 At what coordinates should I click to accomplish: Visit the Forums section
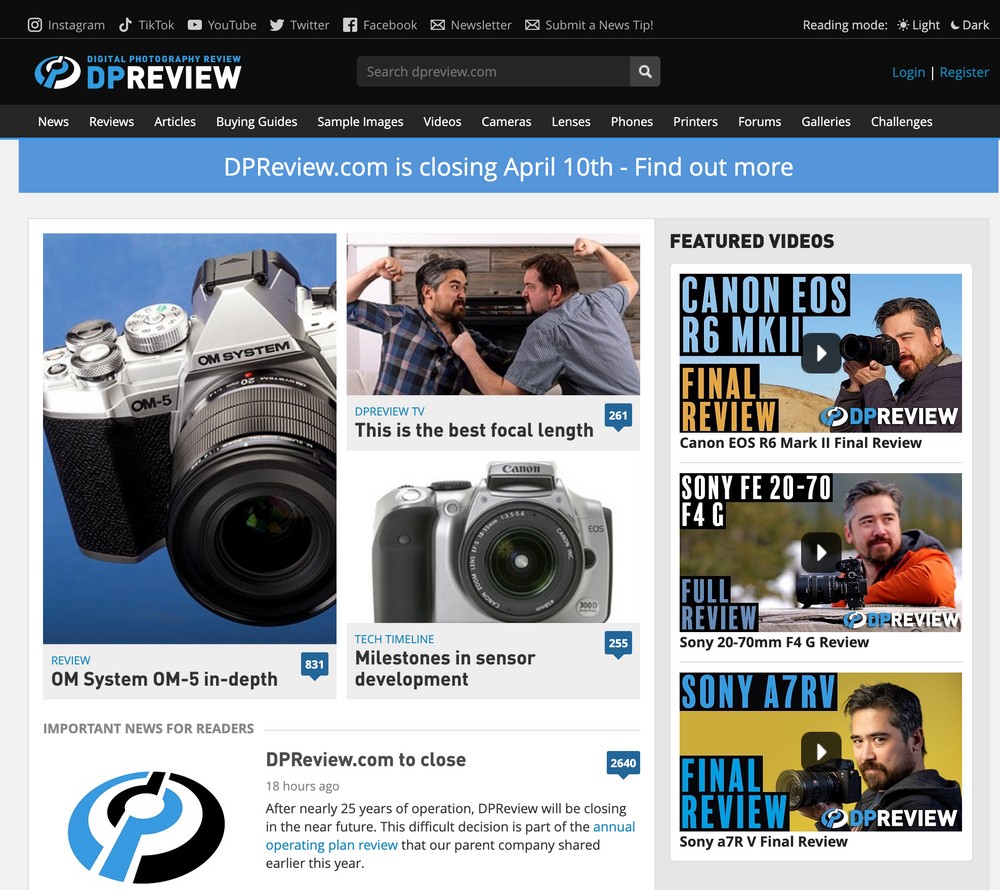coord(760,121)
